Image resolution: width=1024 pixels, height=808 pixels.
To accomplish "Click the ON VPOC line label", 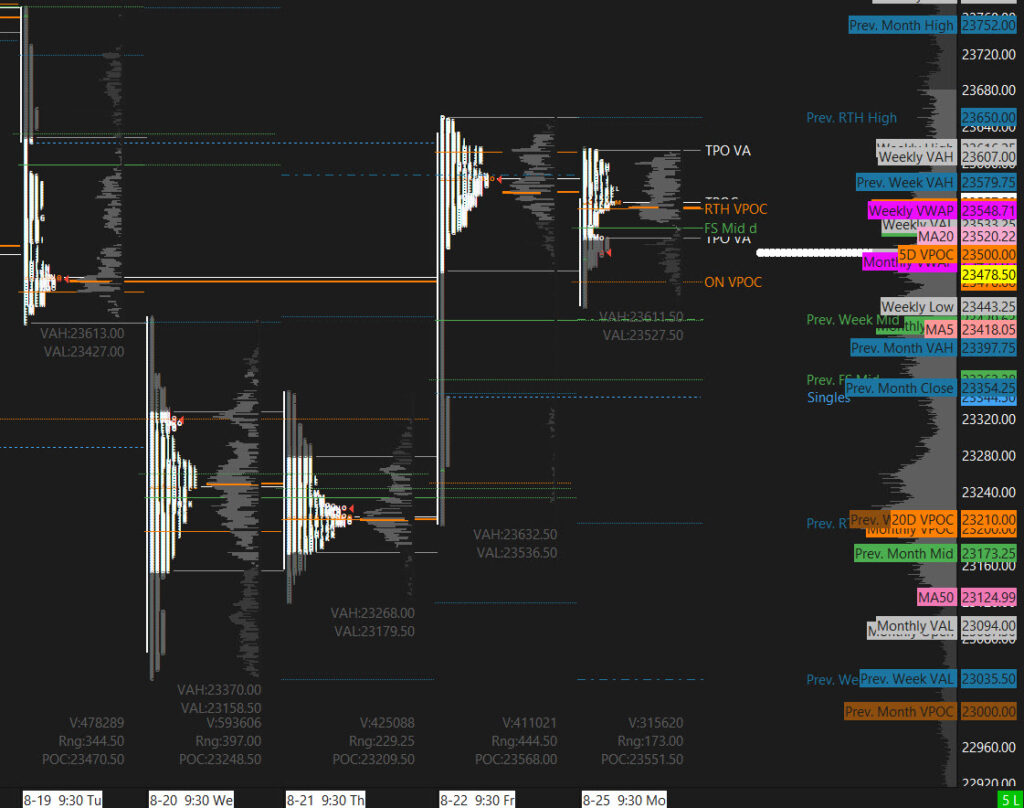I will 732,282.
